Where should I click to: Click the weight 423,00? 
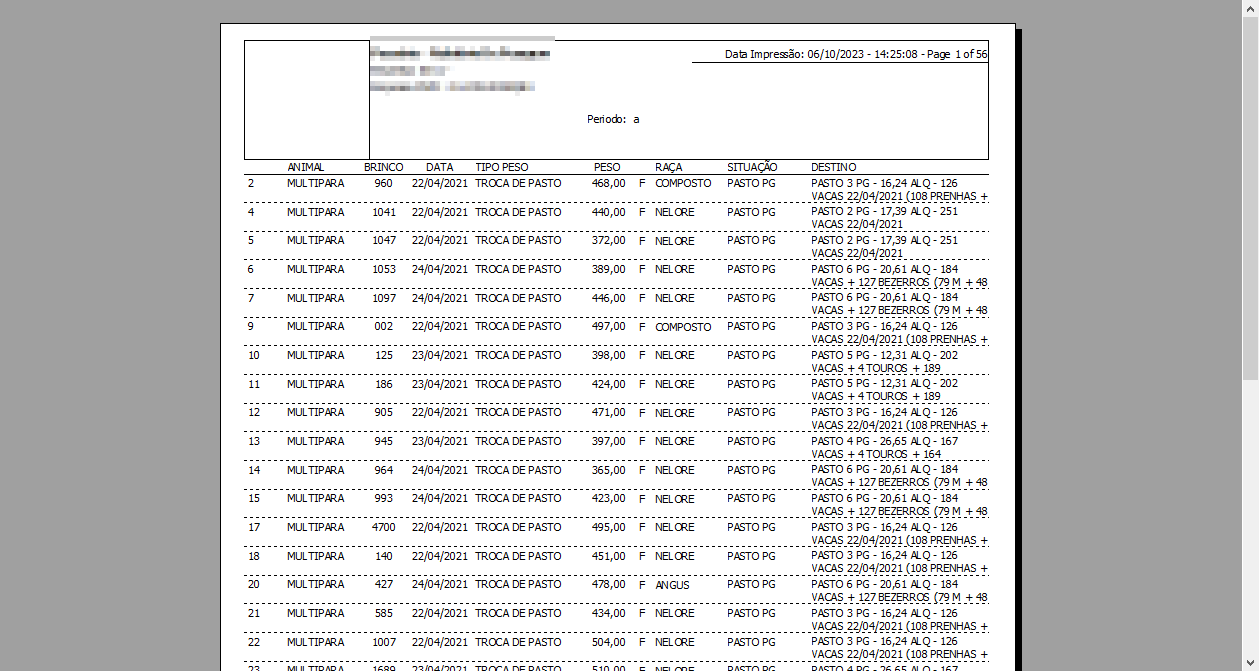click(x=609, y=498)
